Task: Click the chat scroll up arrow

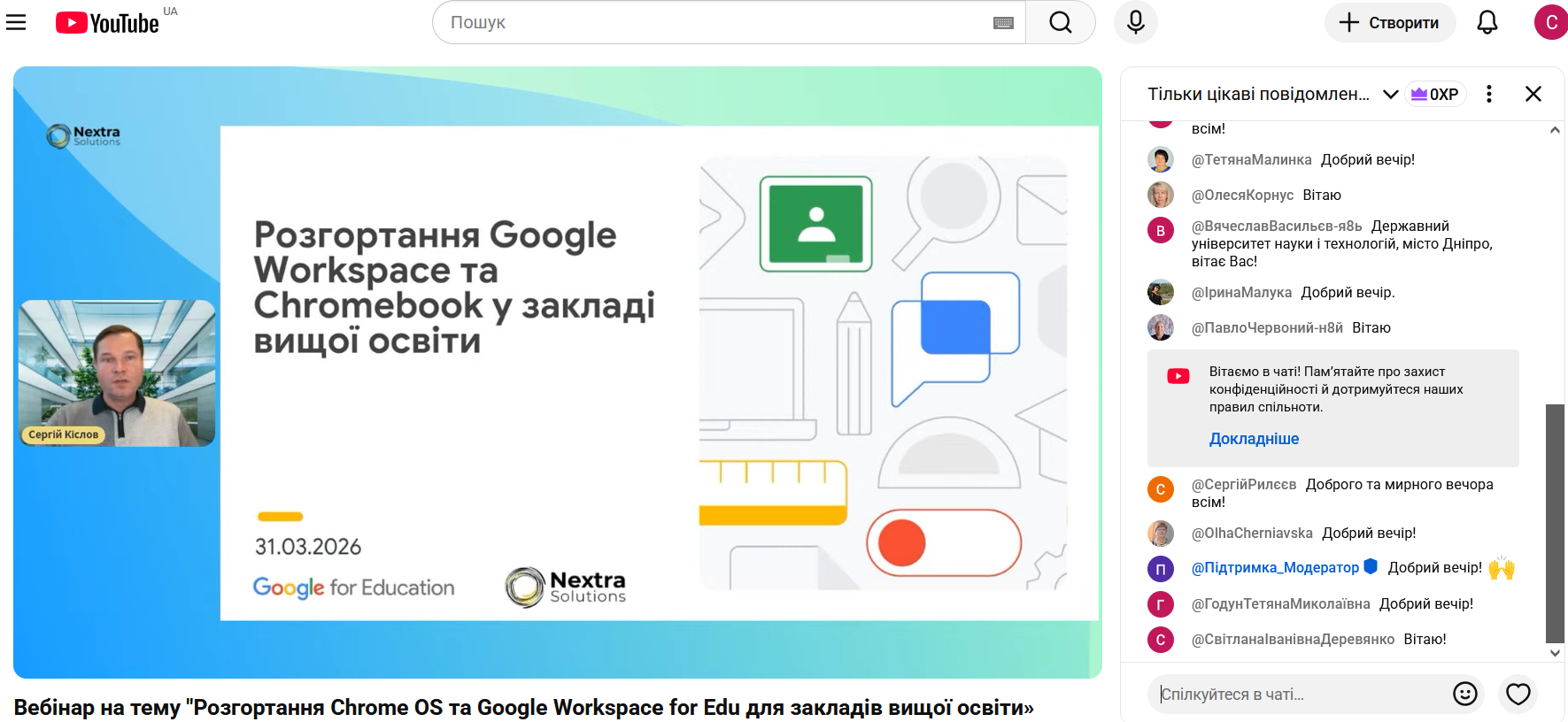Action: click(x=1555, y=130)
